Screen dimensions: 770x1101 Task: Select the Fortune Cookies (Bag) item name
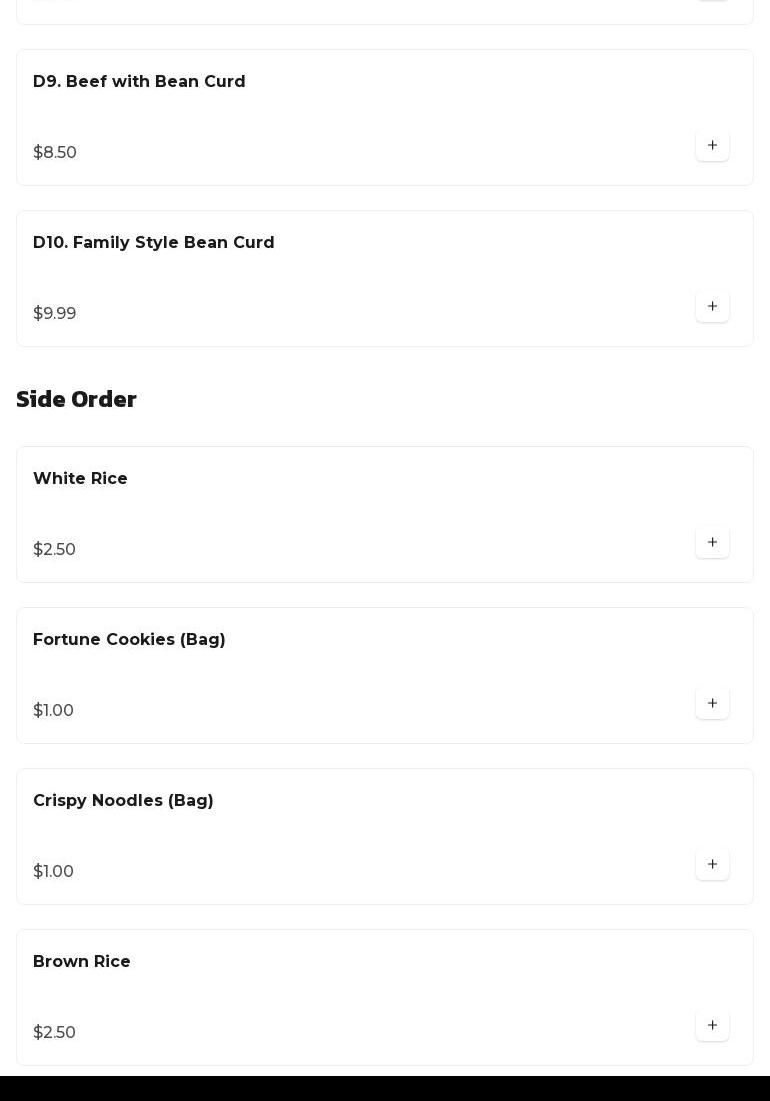click(129, 640)
